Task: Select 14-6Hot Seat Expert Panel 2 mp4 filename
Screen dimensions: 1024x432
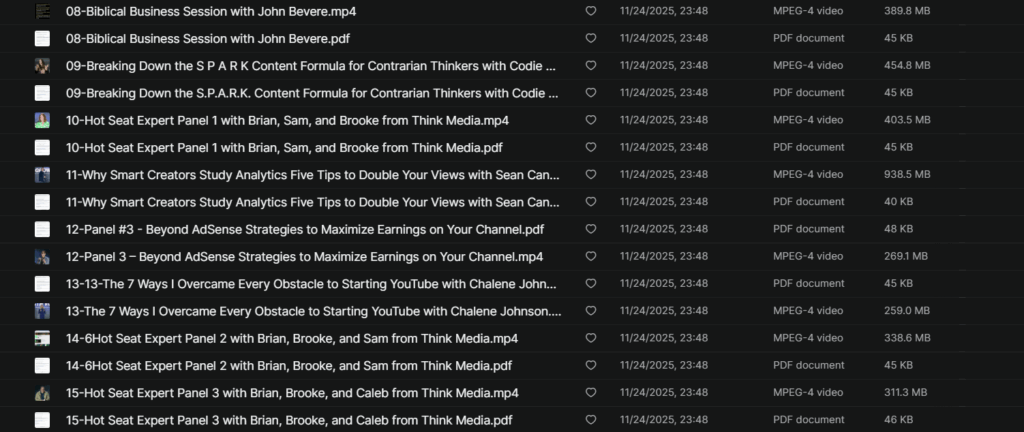Action: click(x=292, y=338)
